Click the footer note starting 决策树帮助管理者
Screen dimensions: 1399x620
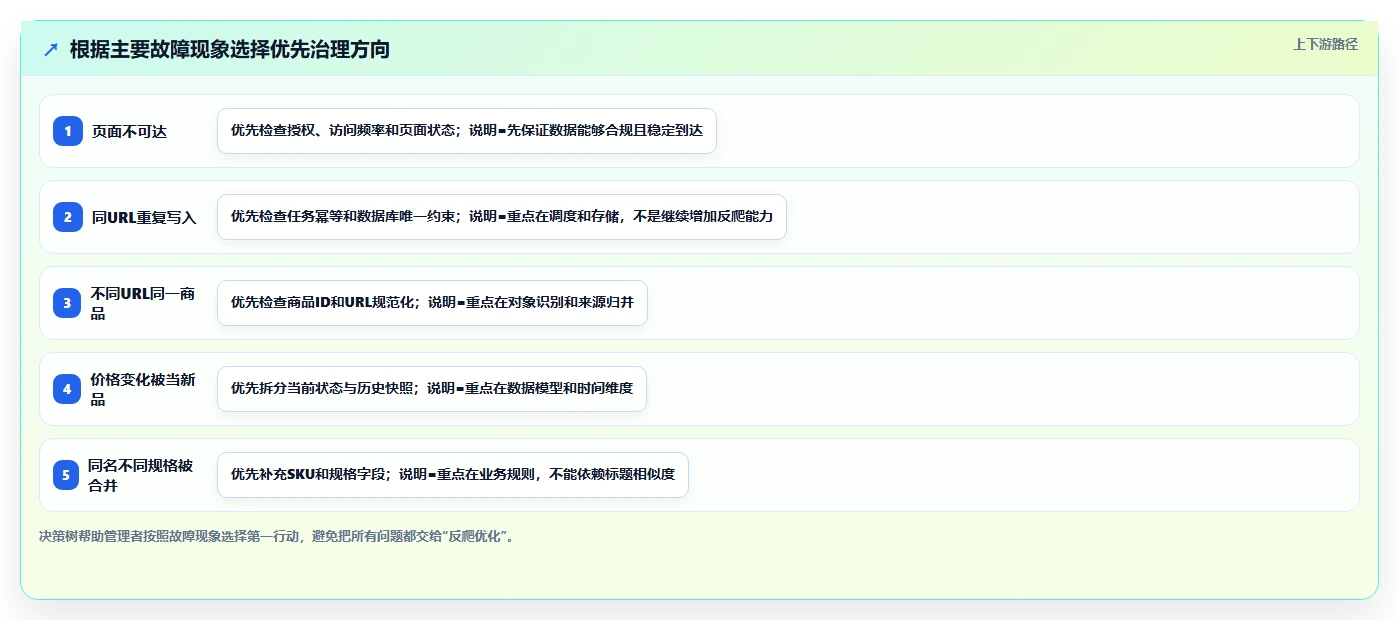(x=277, y=536)
